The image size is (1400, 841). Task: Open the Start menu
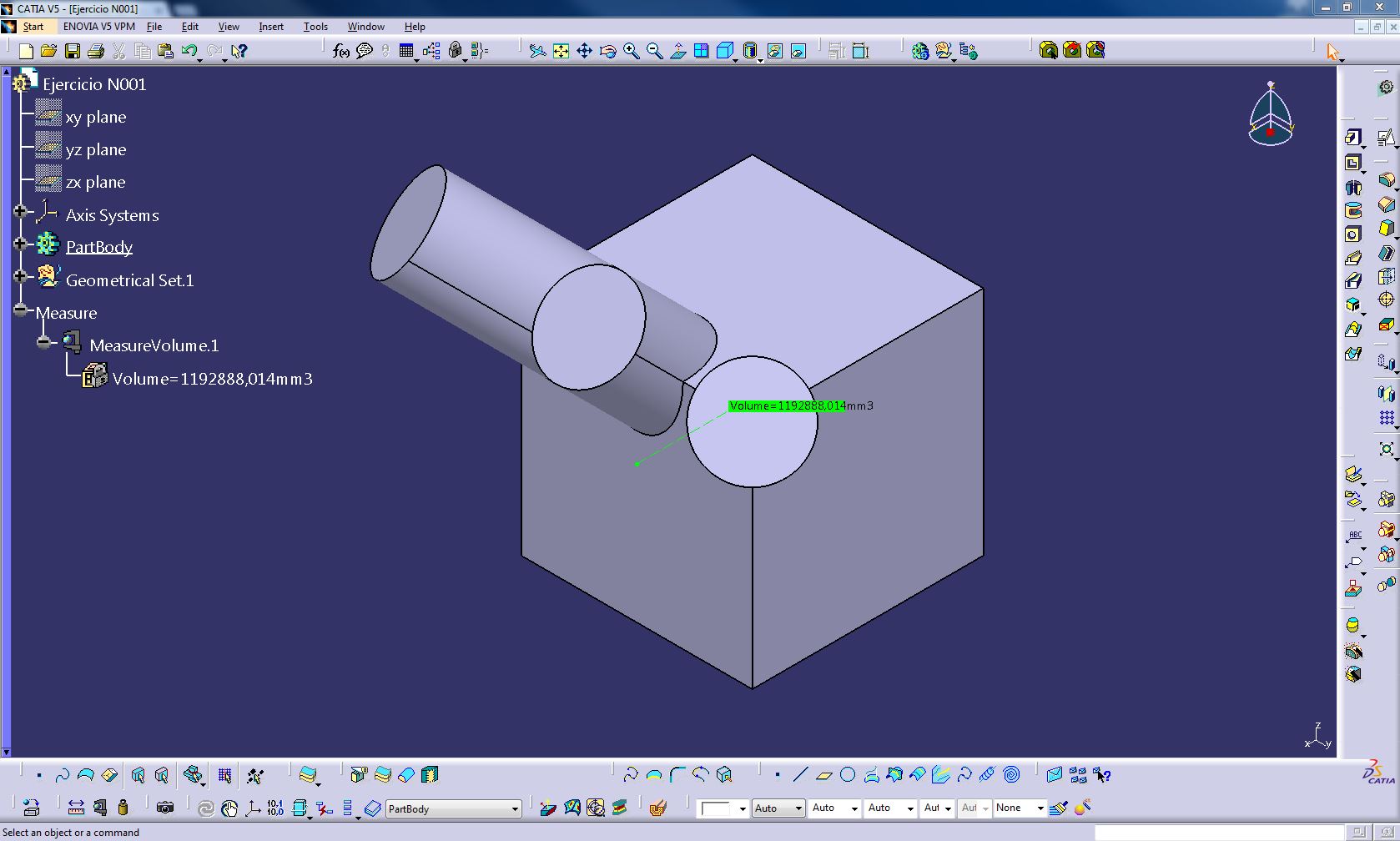(33, 27)
